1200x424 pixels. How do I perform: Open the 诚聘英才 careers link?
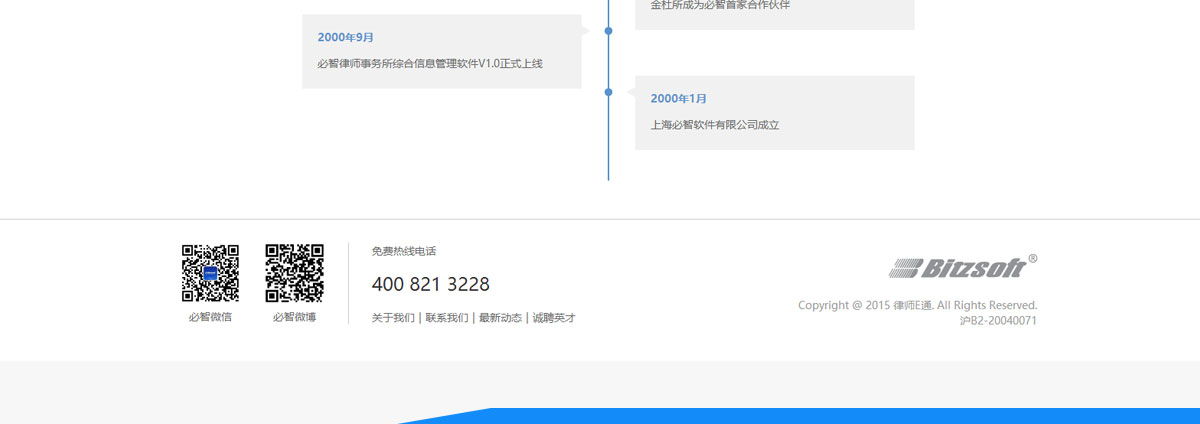[554, 318]
